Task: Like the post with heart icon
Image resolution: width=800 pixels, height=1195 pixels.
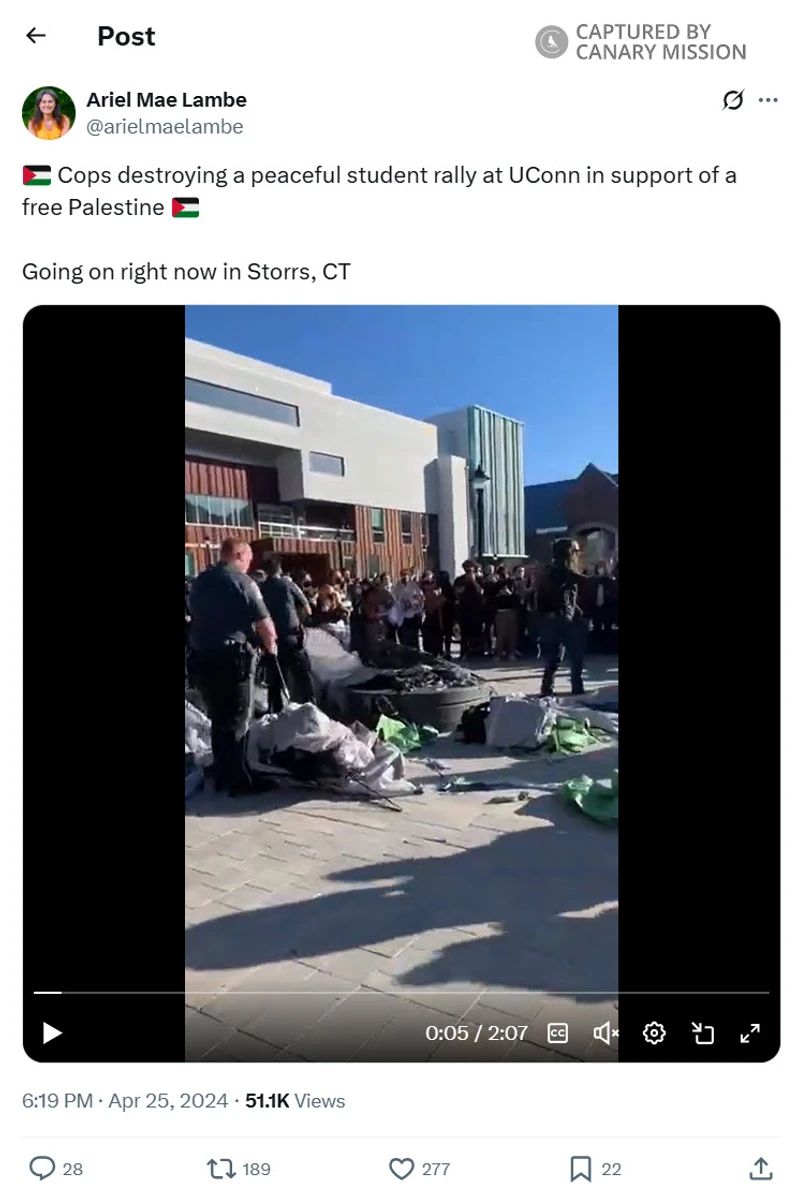Action: [419, 1168]
